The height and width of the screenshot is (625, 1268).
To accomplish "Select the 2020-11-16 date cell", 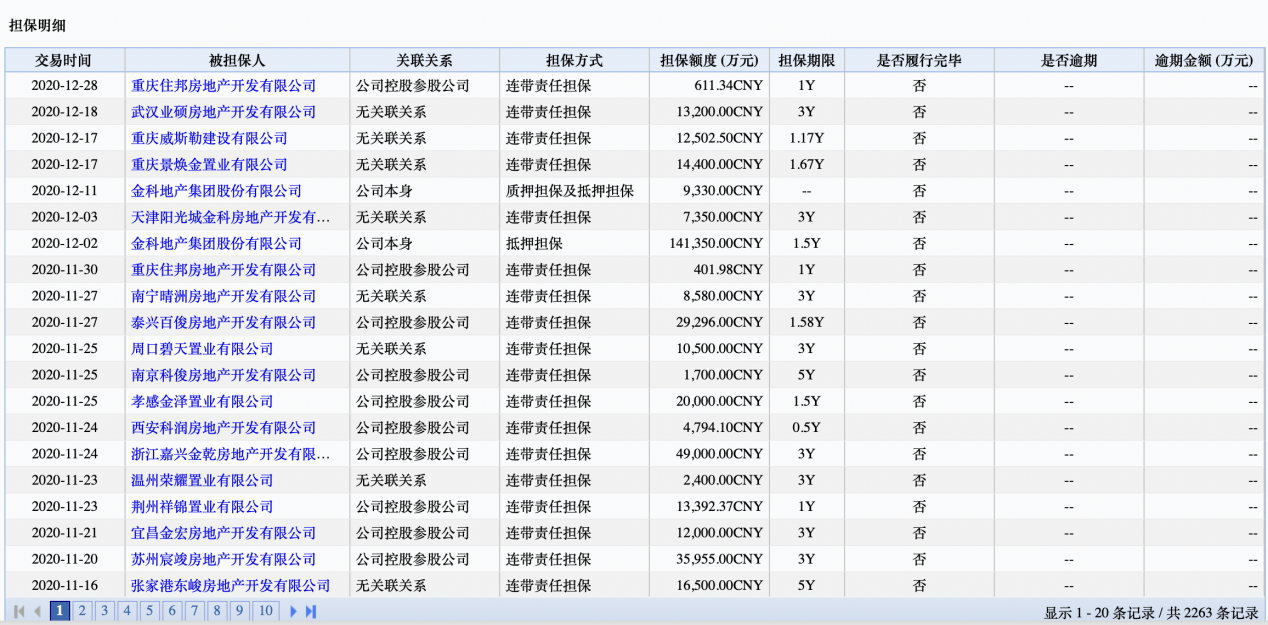I will 64,586.
